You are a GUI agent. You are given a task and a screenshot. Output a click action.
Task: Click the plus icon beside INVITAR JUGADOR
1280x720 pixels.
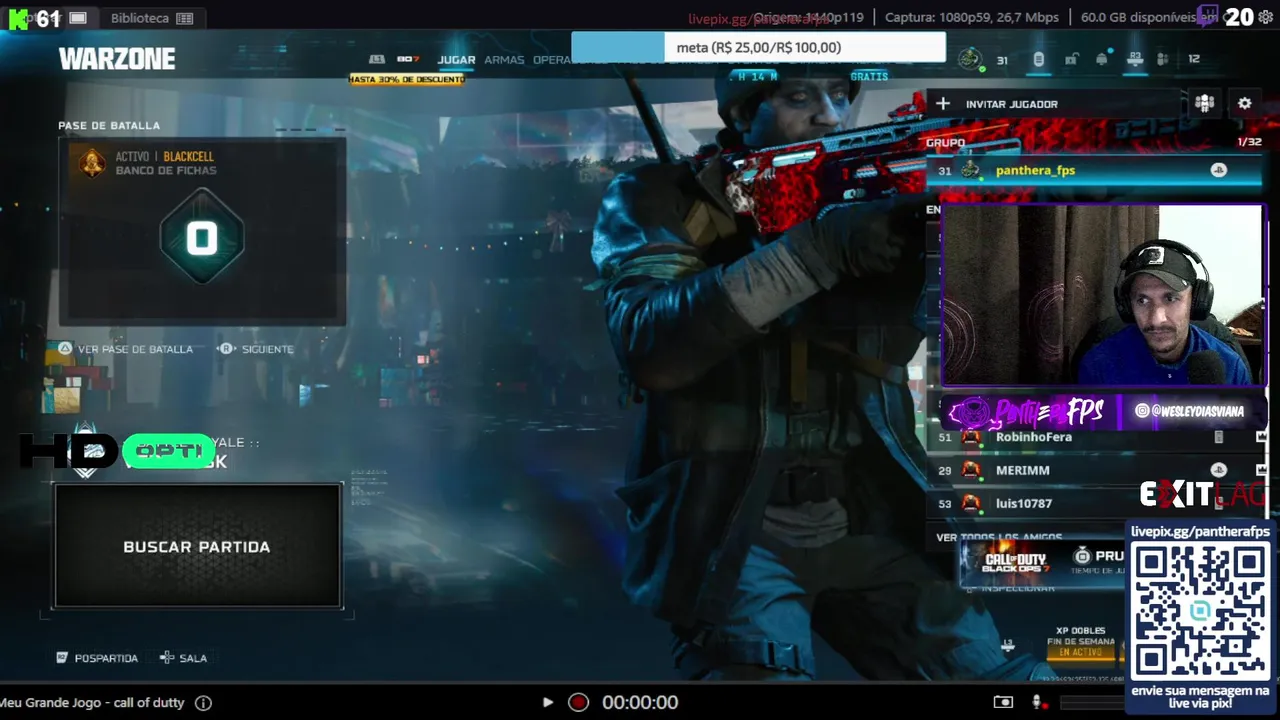click(x=942, y=104)
